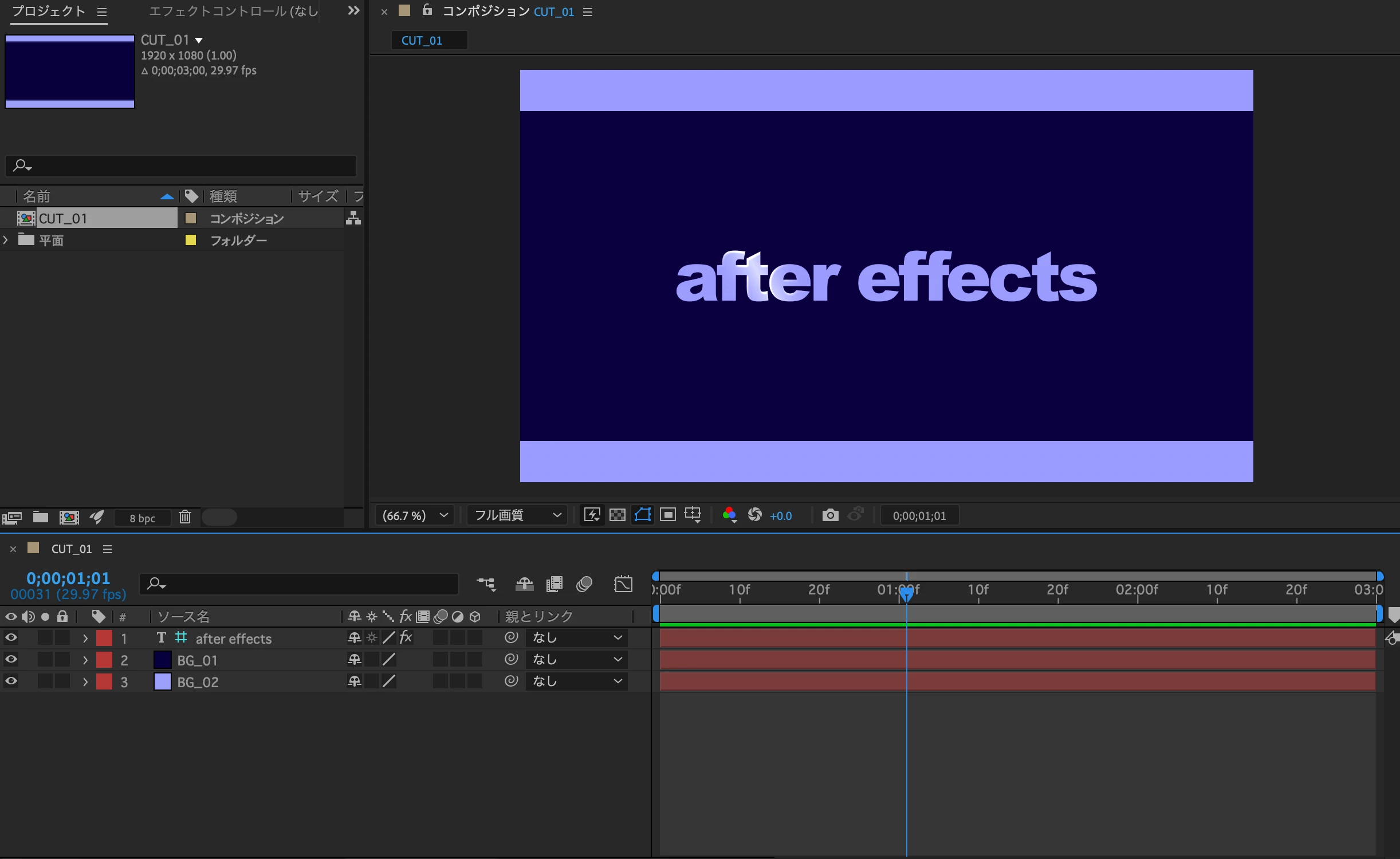1400x859 pixels.
Task: Hide the BG_01 layer
Action: pyautogui.click(x=11, y=659)
